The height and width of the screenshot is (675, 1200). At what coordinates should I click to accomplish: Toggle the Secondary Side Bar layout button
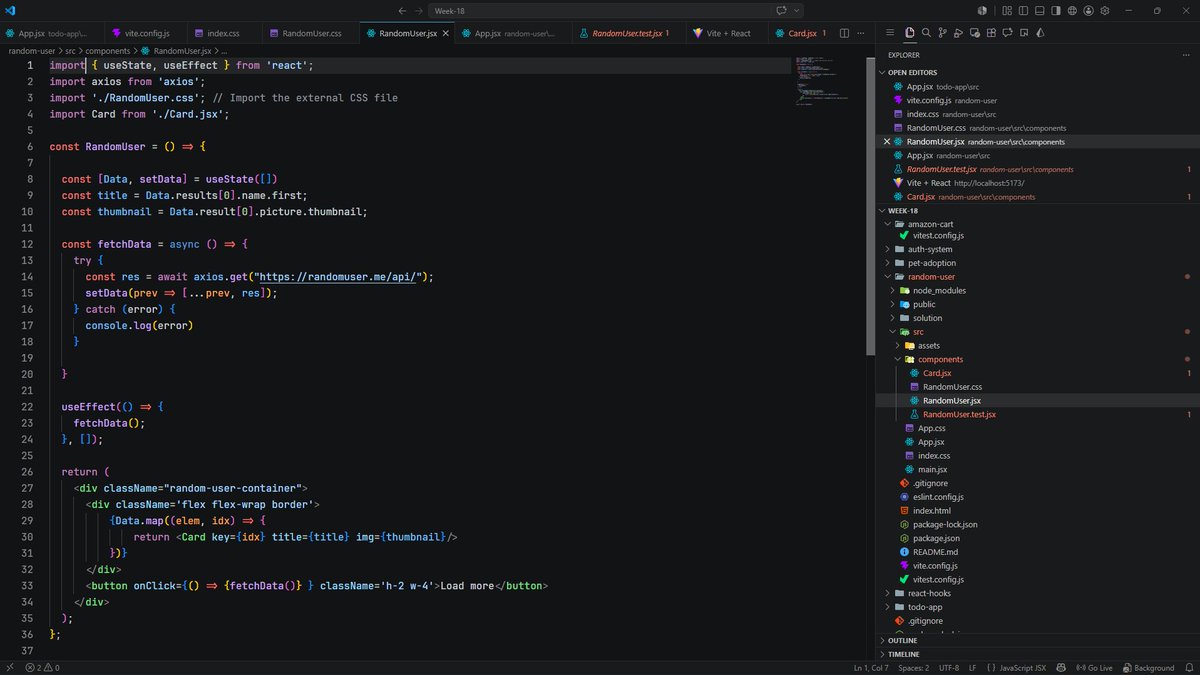coord(1056,10)
